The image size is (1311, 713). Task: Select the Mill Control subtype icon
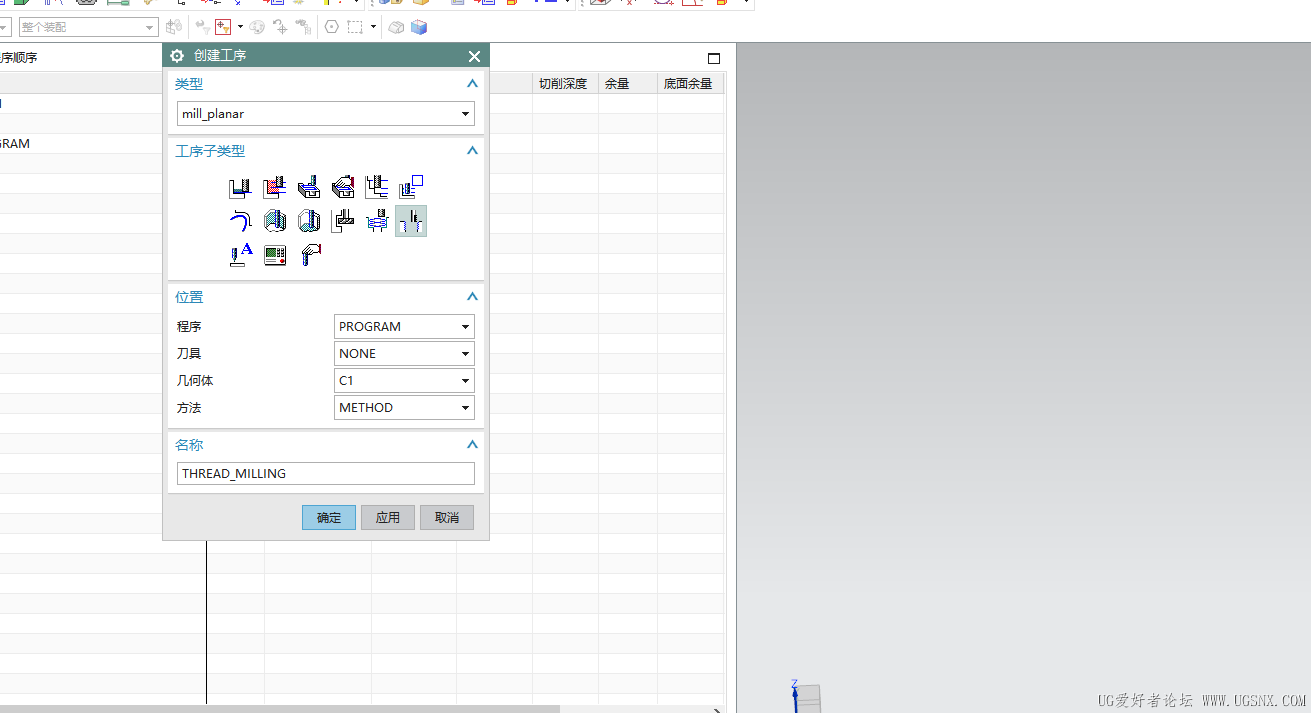coord(274,255)
